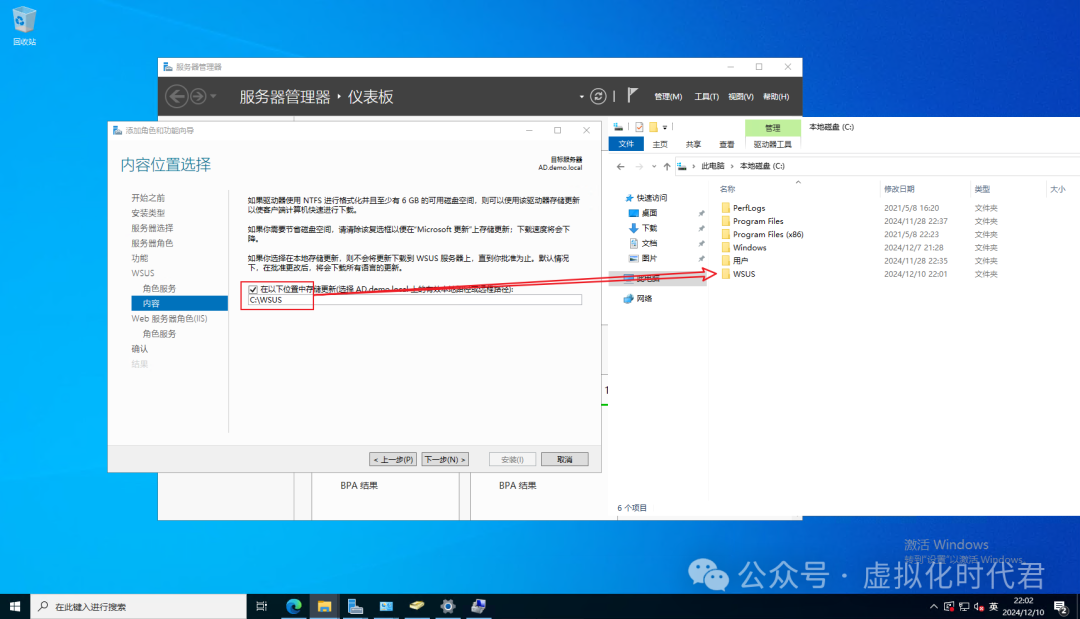The height and width of the screenshot is (619, 1080).
Task: Click the properties icon in Explorer quick access toolbar
Action: tap(639, 127)
